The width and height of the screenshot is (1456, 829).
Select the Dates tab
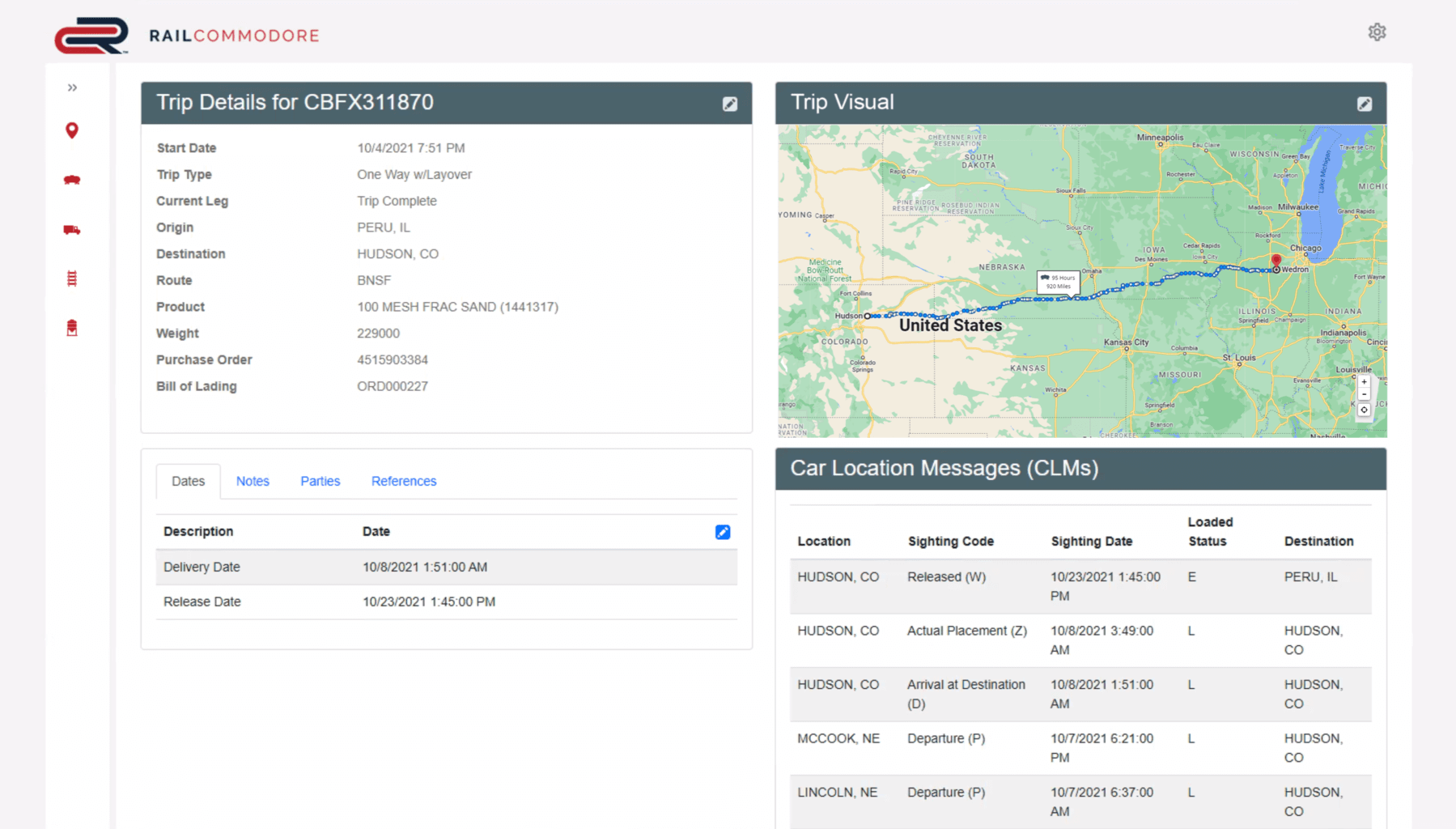(188, 481)
